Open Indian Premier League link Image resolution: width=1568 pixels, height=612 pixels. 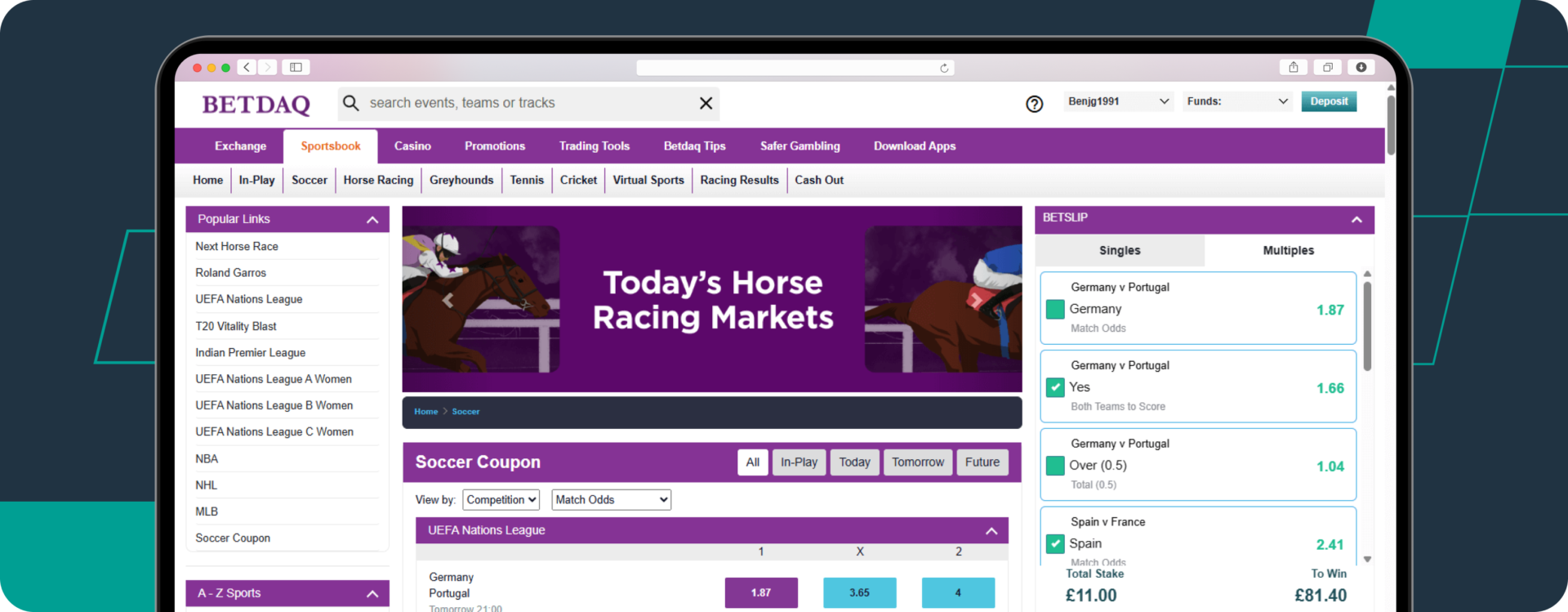[250, 353]
